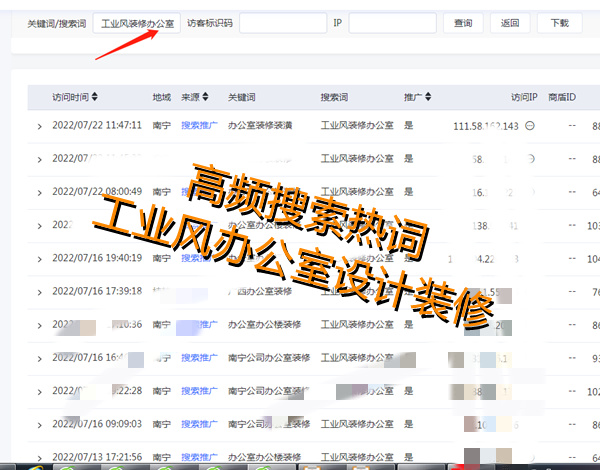
Task: Expand the 2022/07/22 08:00:49 visit row
Action: (x=40, y=192)
